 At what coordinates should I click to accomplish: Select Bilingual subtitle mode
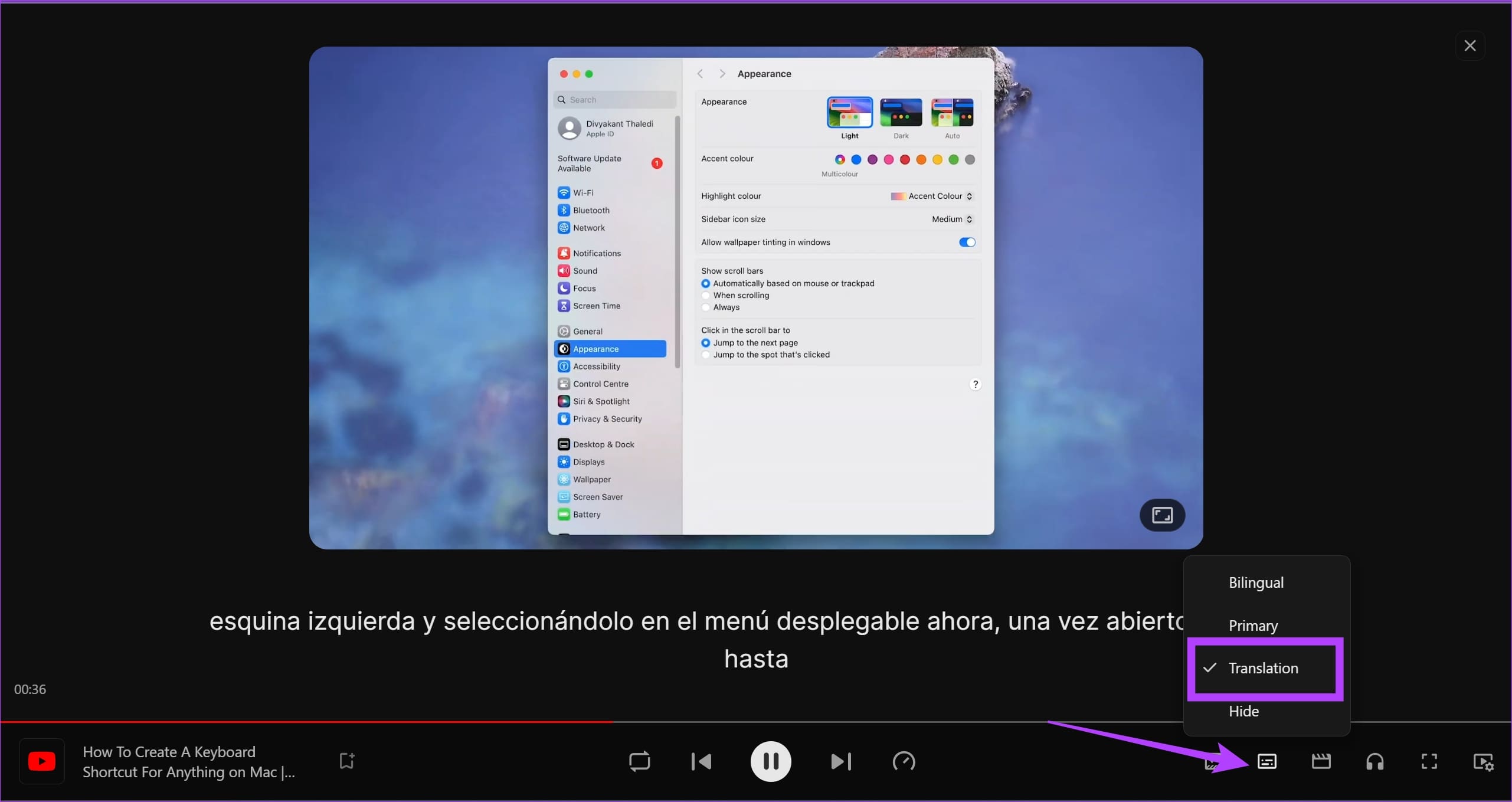(1256, 582)
